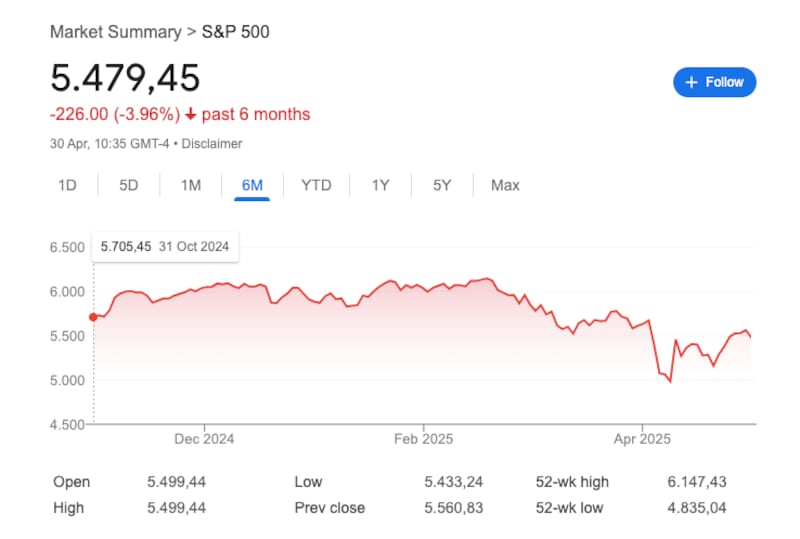Select the 6M time range tab
Image resolution: width=800 pixels, height=539 pixels.
pos(252,185)
